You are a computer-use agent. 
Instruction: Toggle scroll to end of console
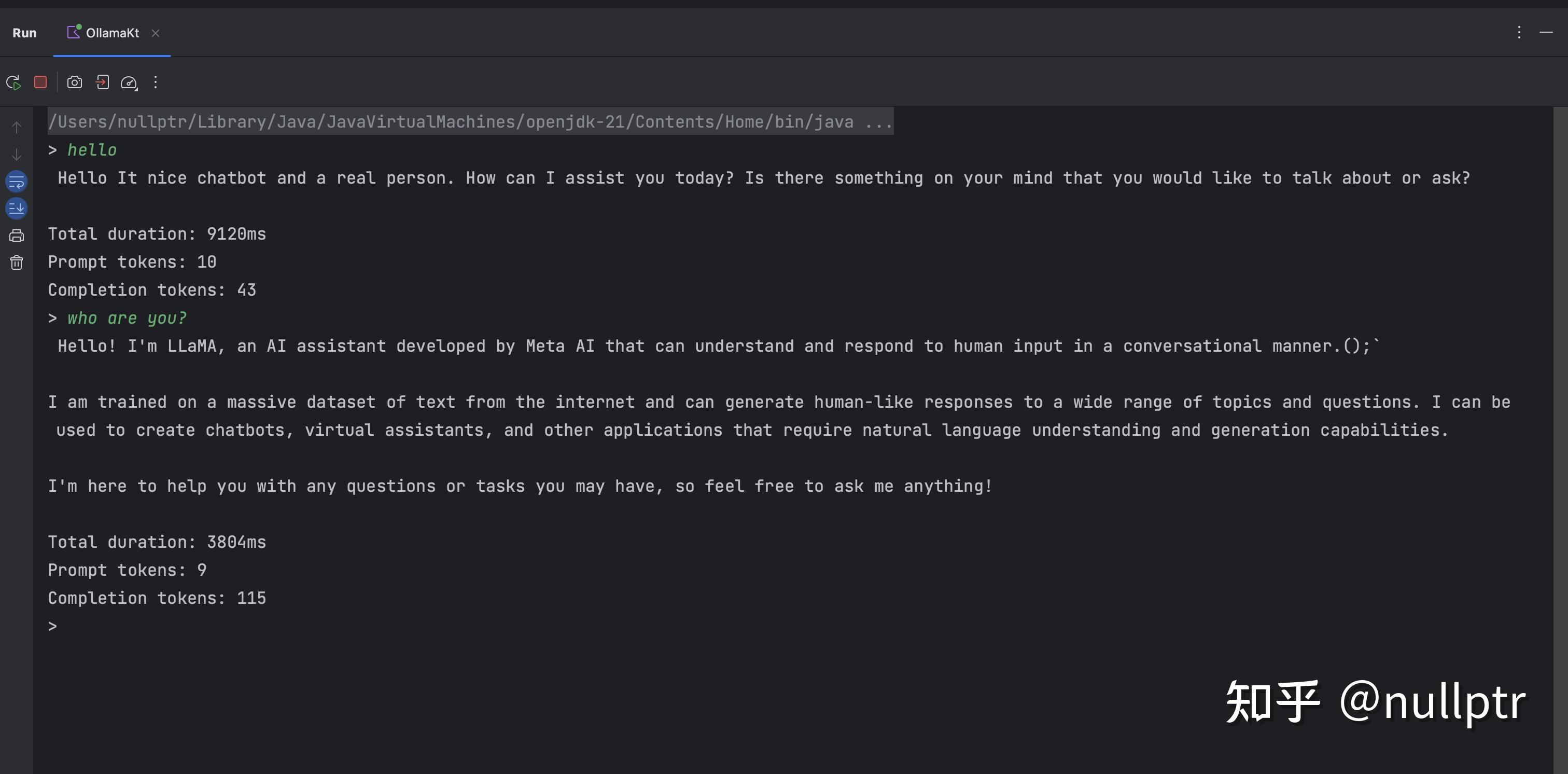click(x=17, y=208)
